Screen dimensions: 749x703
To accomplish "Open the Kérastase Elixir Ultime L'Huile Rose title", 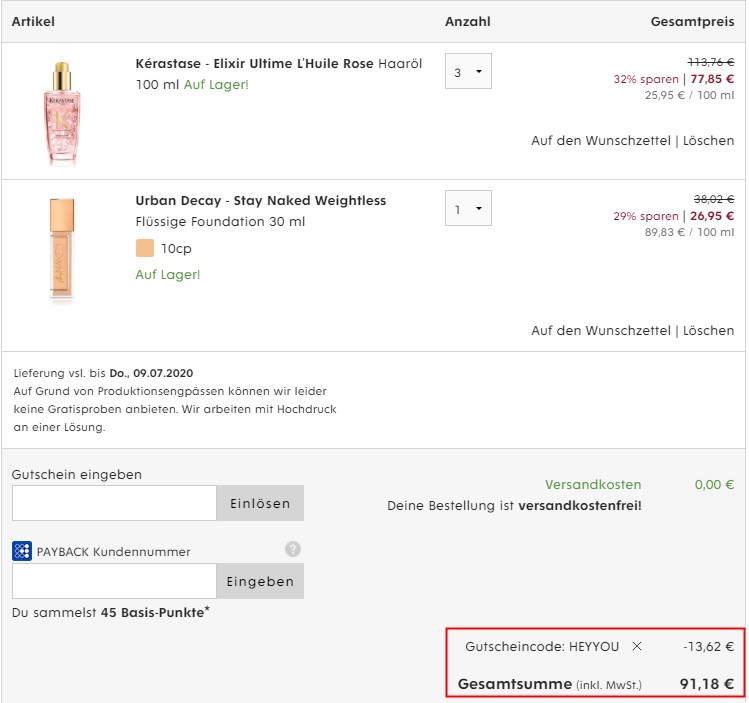I will tap(254, 64).
